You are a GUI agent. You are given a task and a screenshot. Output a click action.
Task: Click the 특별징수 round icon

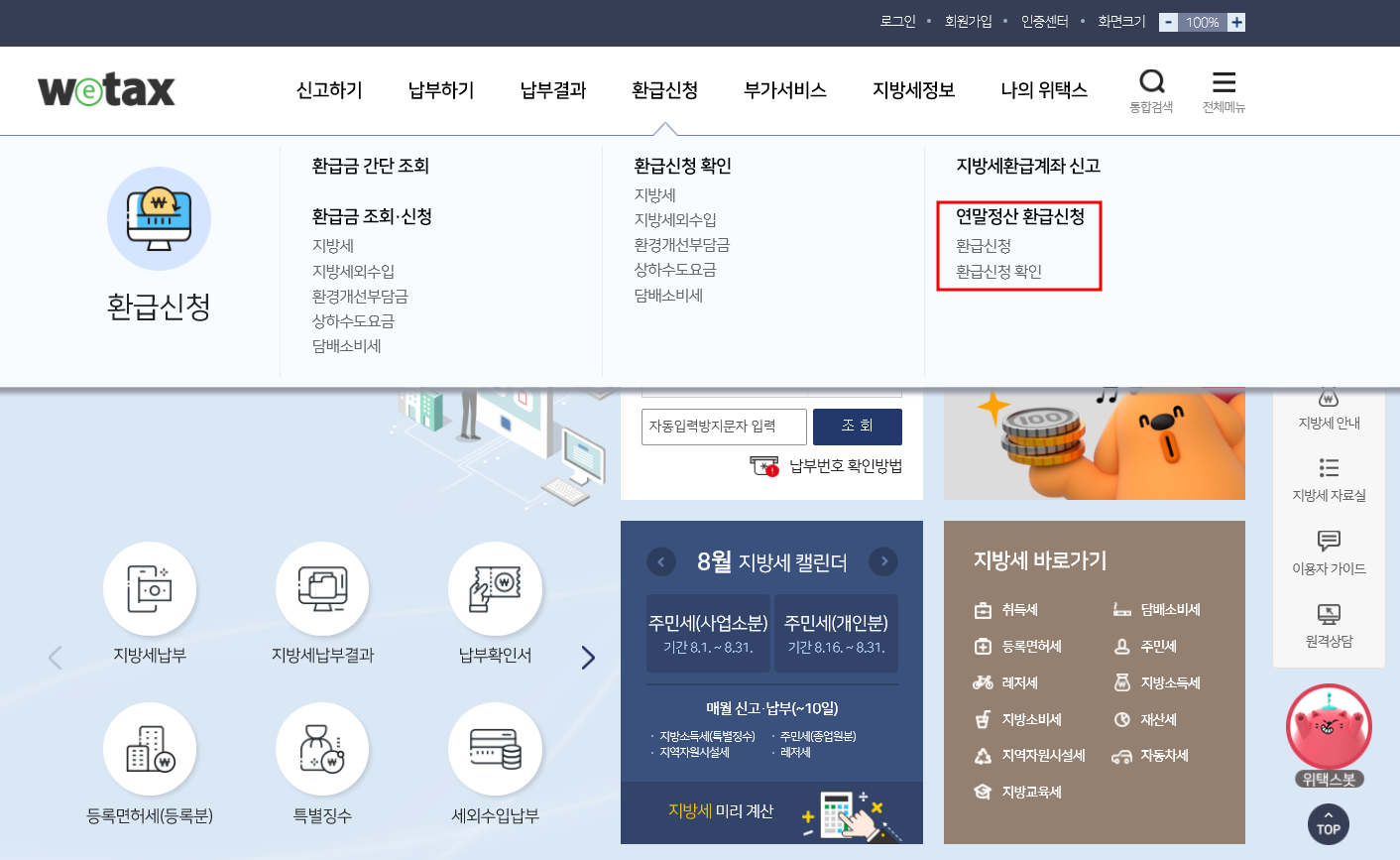(x=322, y=749)
